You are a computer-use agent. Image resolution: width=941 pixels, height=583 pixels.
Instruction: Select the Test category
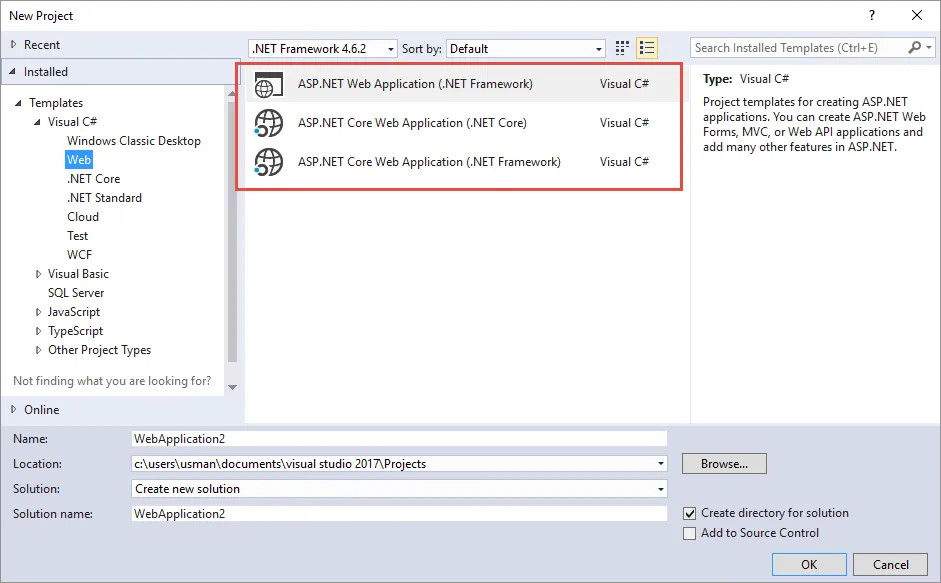point(77,236)
